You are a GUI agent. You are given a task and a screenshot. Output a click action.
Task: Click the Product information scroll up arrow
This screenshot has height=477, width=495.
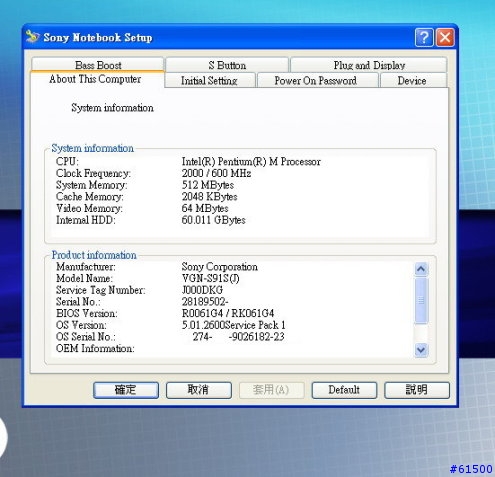(x=421, y=269)
